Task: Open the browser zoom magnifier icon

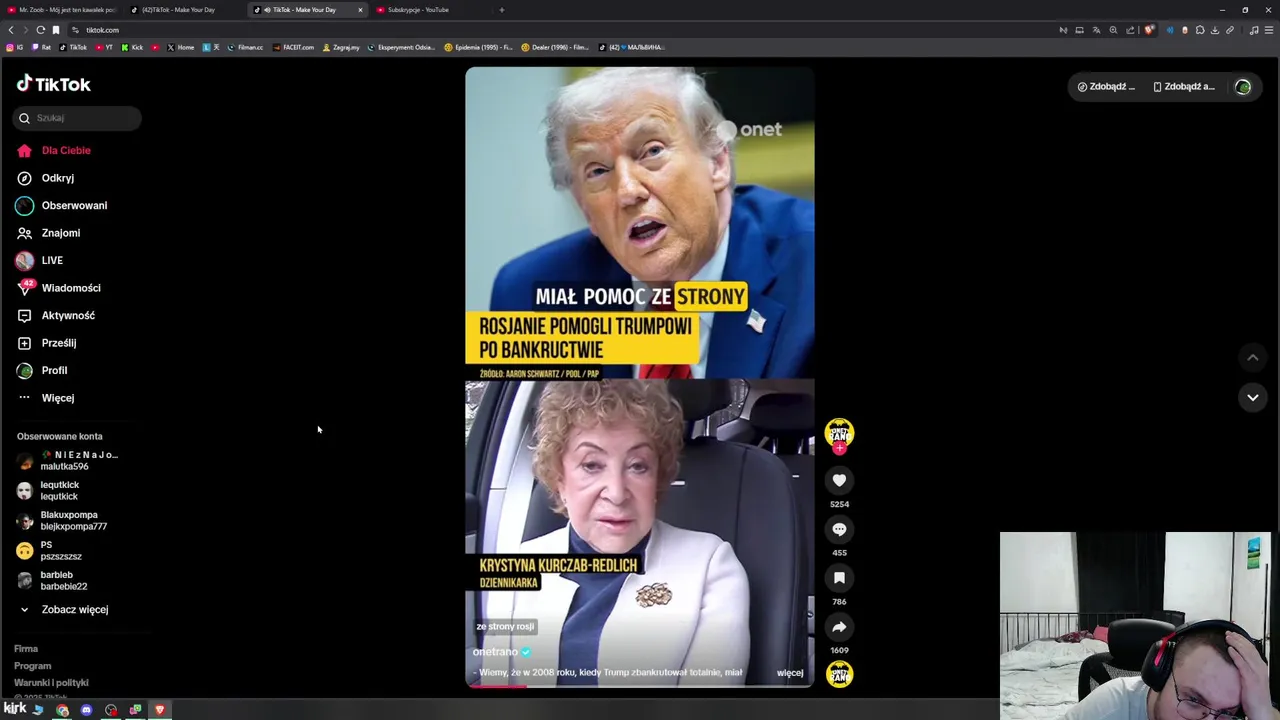Action: (x=1113, y=30)
